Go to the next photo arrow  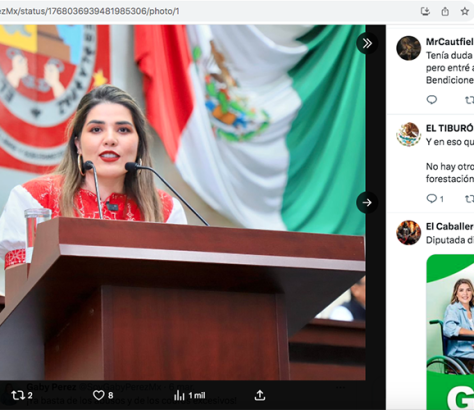tap(367, 202)
